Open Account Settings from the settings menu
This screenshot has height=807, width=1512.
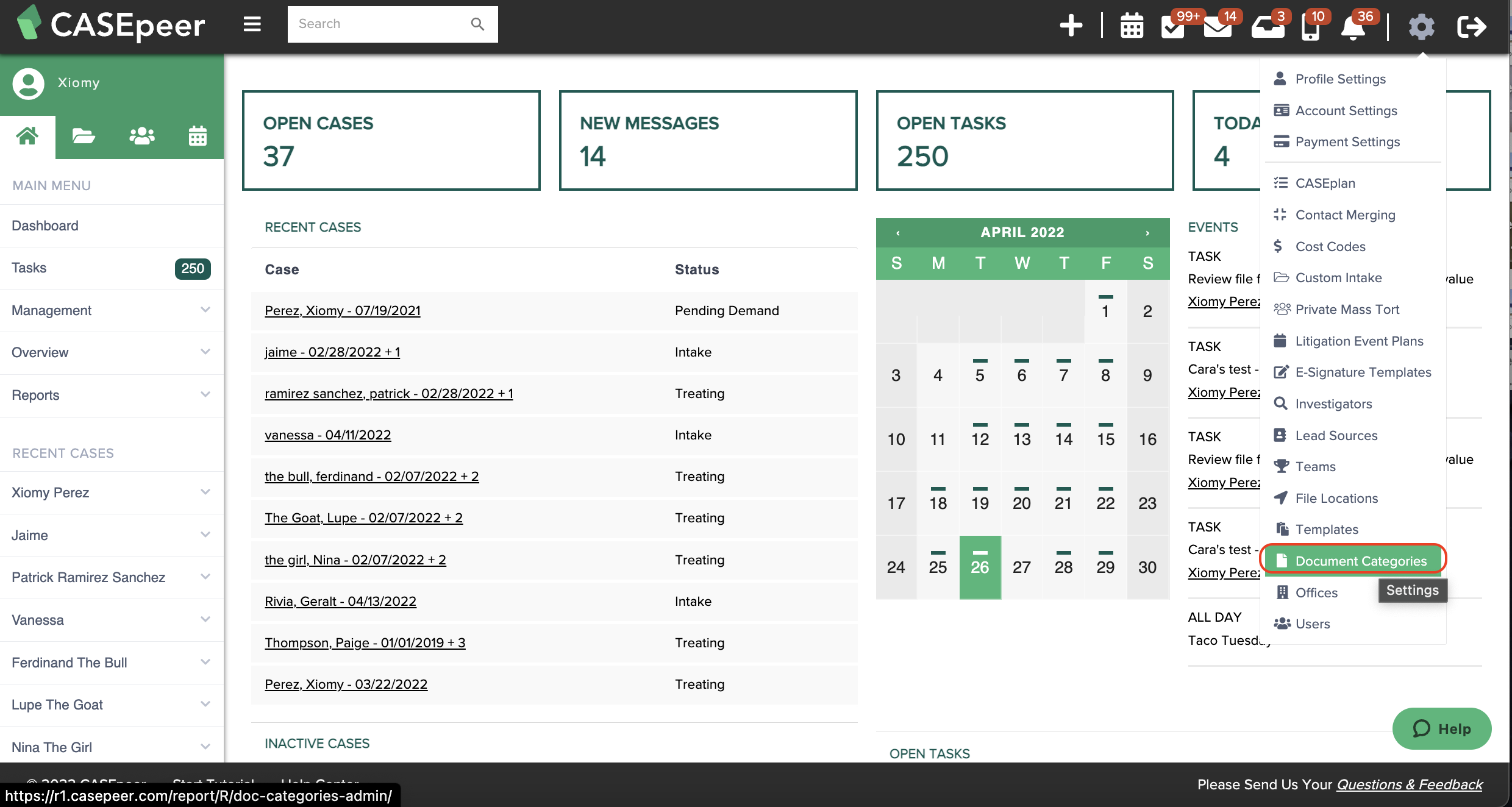pos(1346,110)
